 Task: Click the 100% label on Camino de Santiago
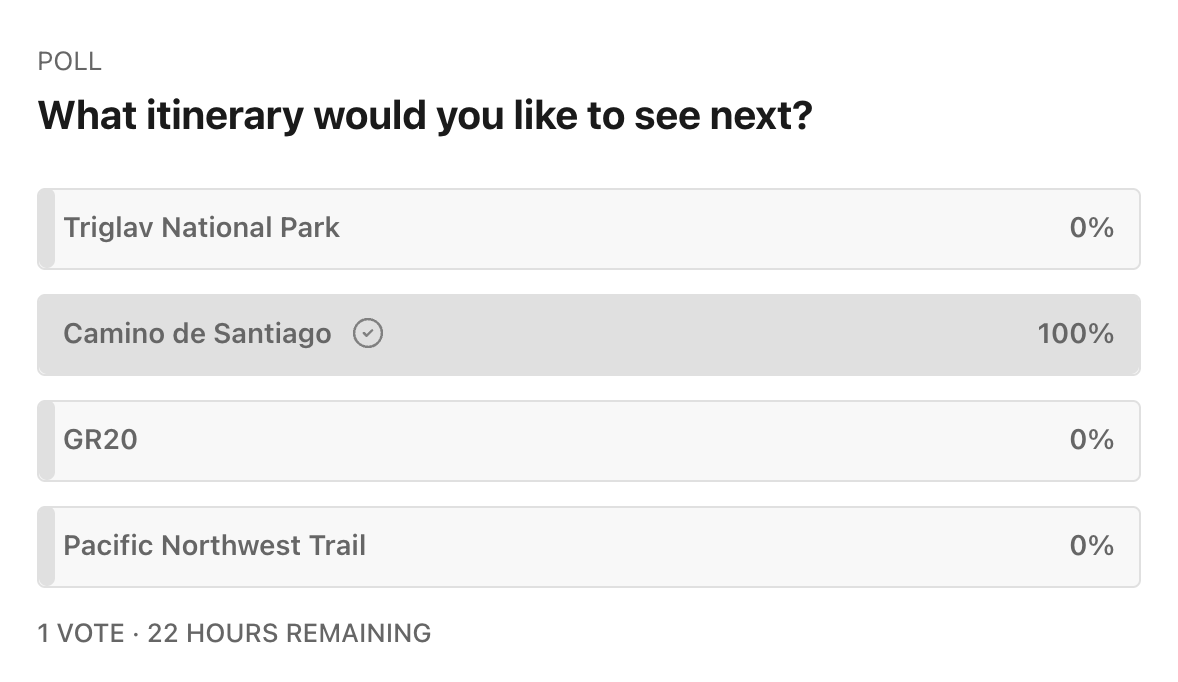[x=1077, y=334]
